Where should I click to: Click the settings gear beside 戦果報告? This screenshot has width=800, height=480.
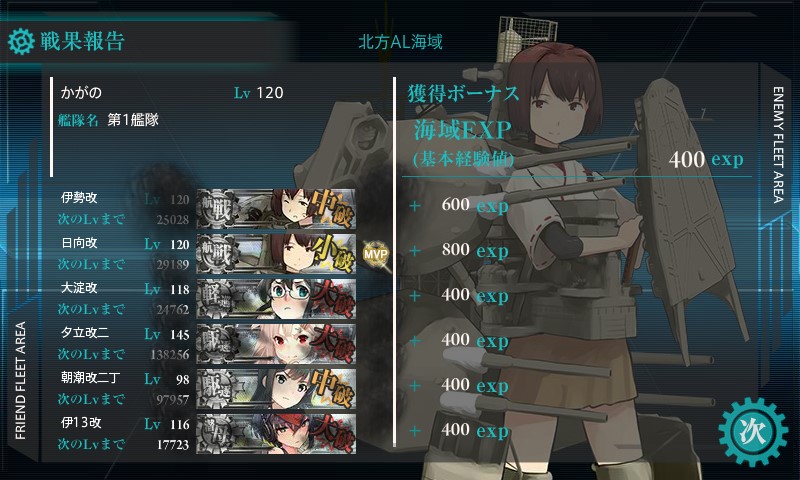tap(21, 41)
